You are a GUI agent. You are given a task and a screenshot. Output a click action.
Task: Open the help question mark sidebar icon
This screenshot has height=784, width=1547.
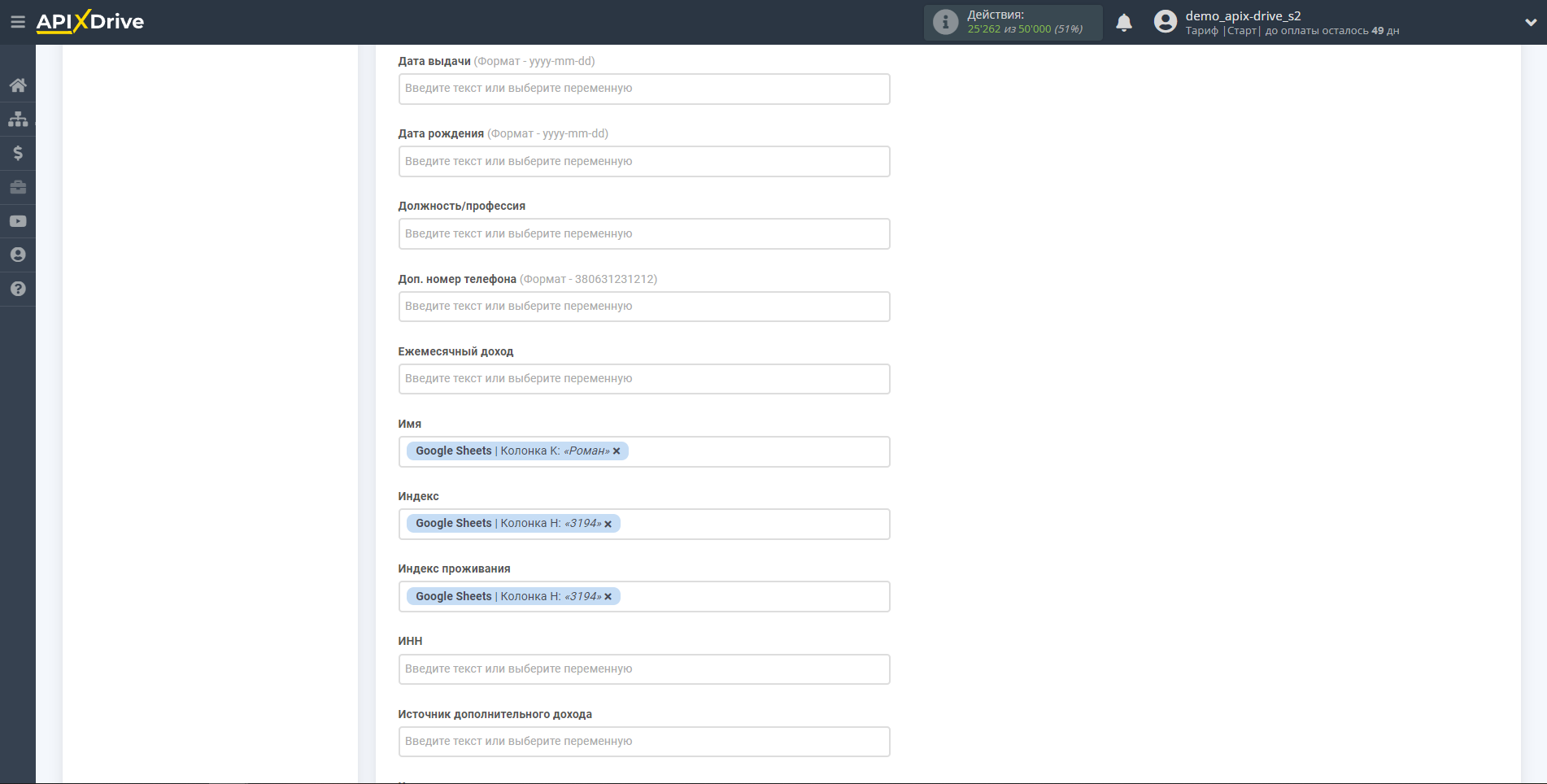coord(18,289)
